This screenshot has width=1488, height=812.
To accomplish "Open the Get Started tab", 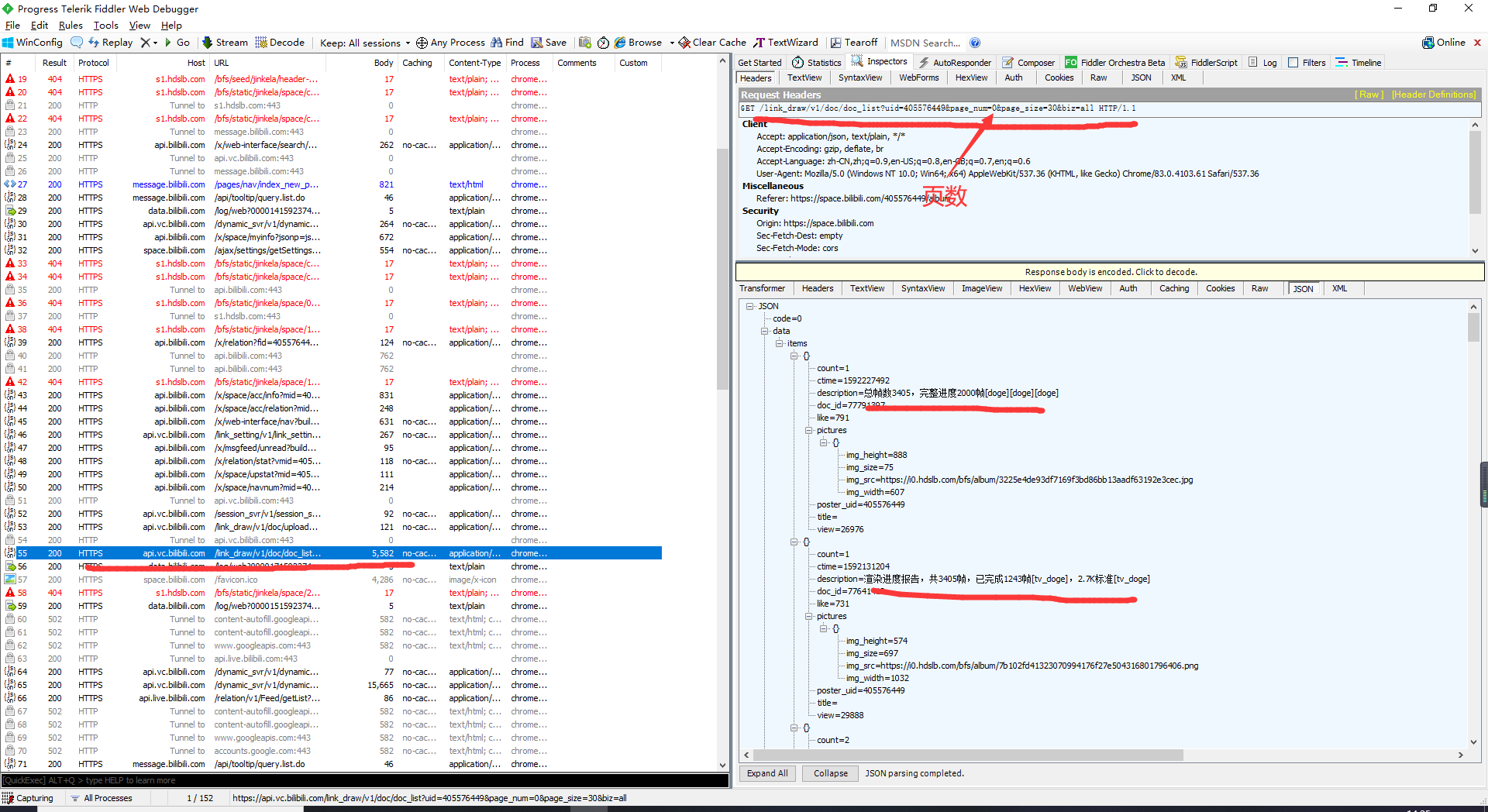I will point(759,63).
